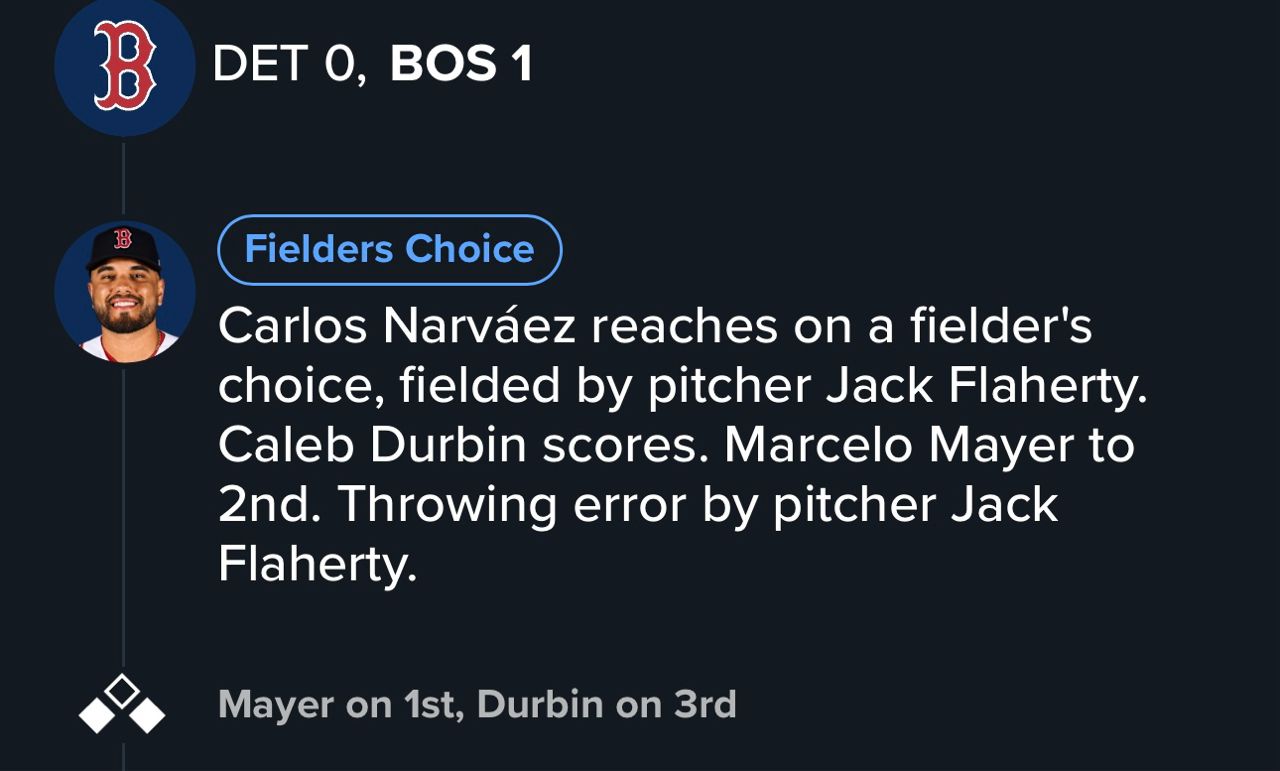Click the timeline line between logo and headshot
Viewport: 1280px width, 771px height.
click(124, 178)
